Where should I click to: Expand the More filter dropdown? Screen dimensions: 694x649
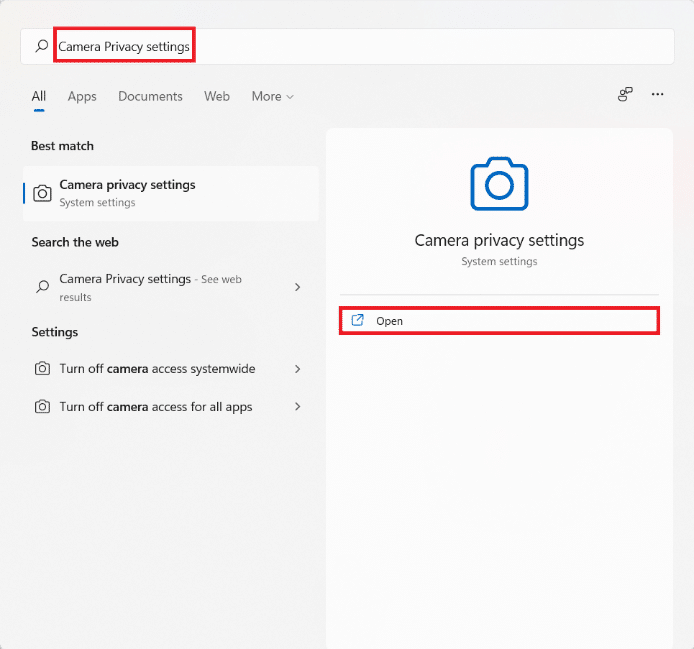[272, 96]
